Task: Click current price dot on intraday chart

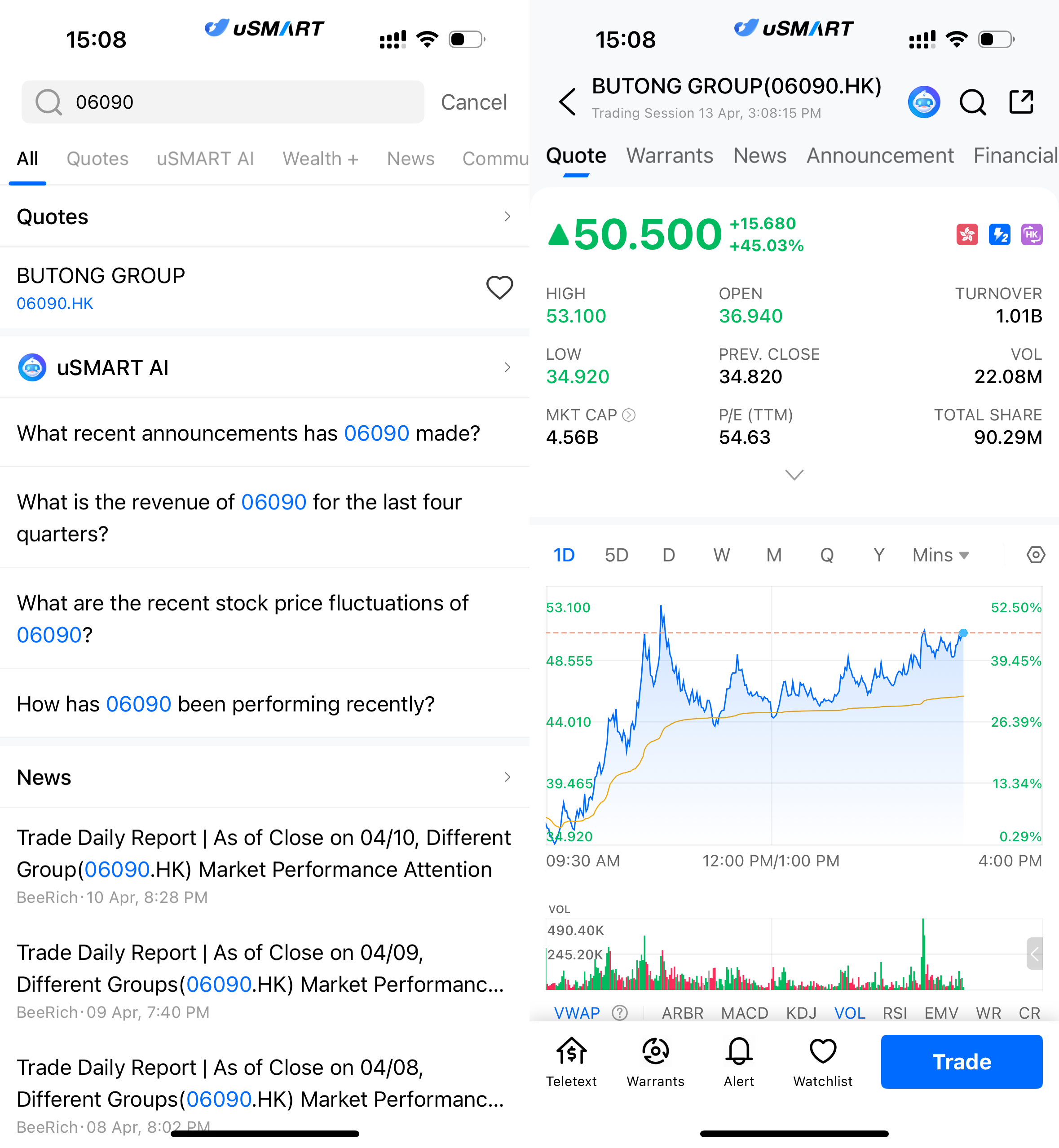Action: click(x=963, y=633)
